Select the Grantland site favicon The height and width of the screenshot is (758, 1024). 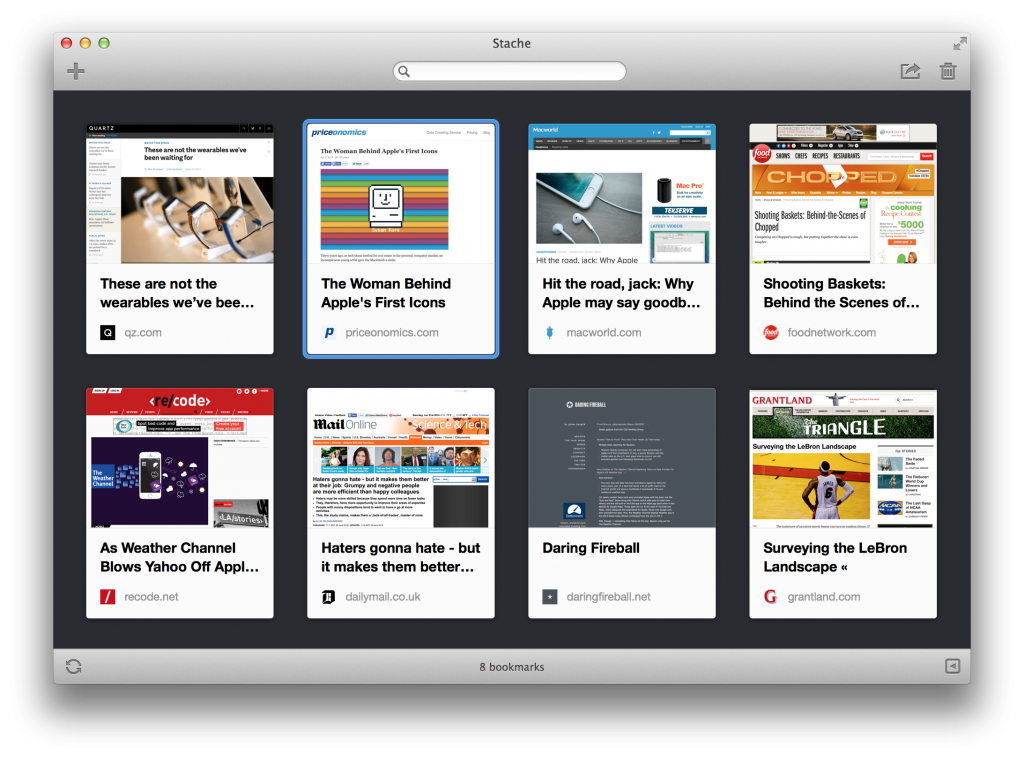click(769, 597)
